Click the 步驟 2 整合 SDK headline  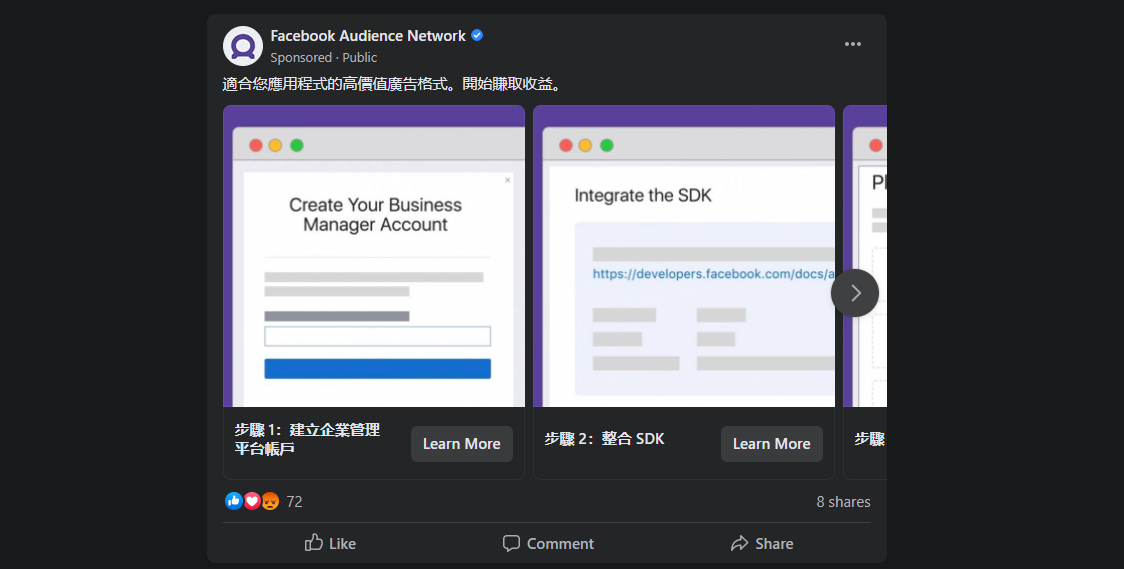[x=604, y=439]
